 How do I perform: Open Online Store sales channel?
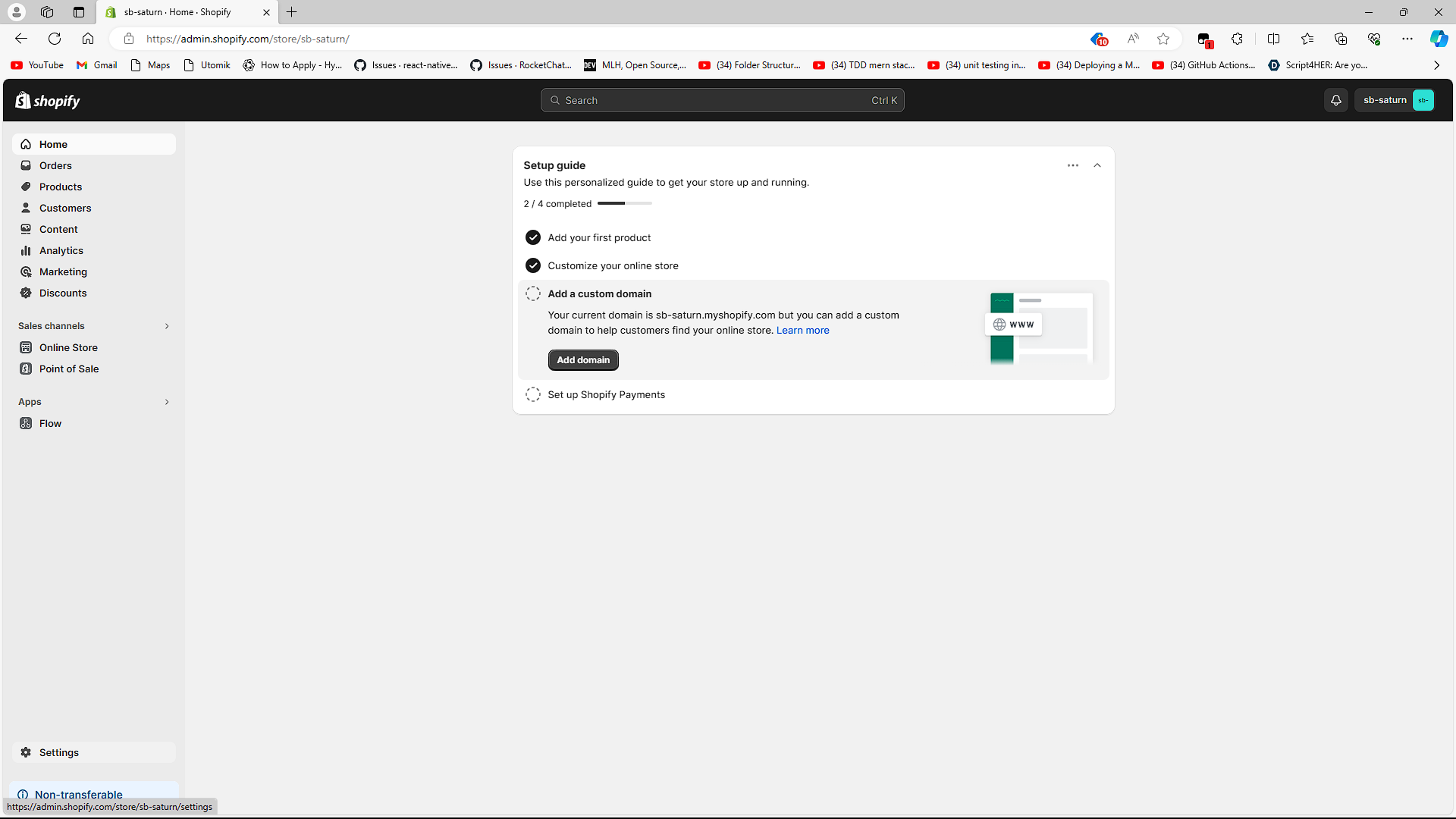tap(68, 347)
